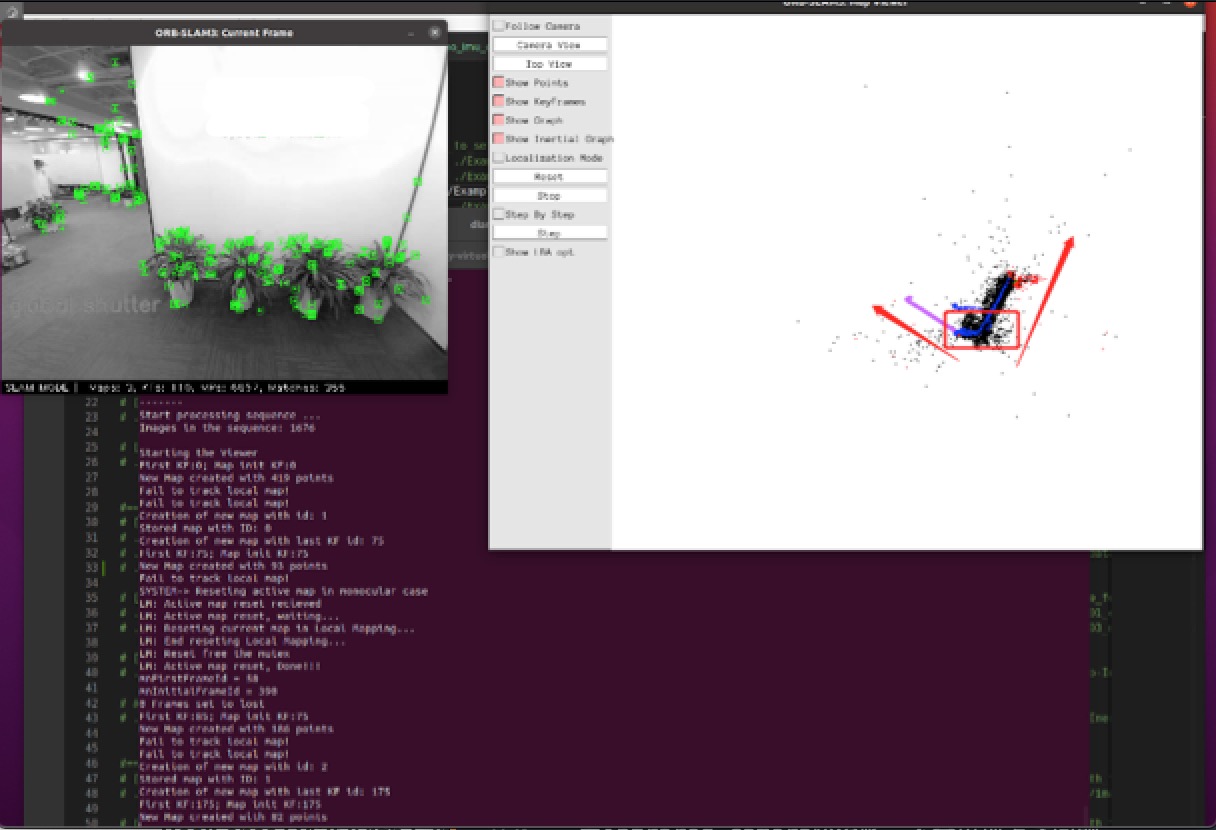Click the Reset button in Map Viewer

click(x=549, y=177)
